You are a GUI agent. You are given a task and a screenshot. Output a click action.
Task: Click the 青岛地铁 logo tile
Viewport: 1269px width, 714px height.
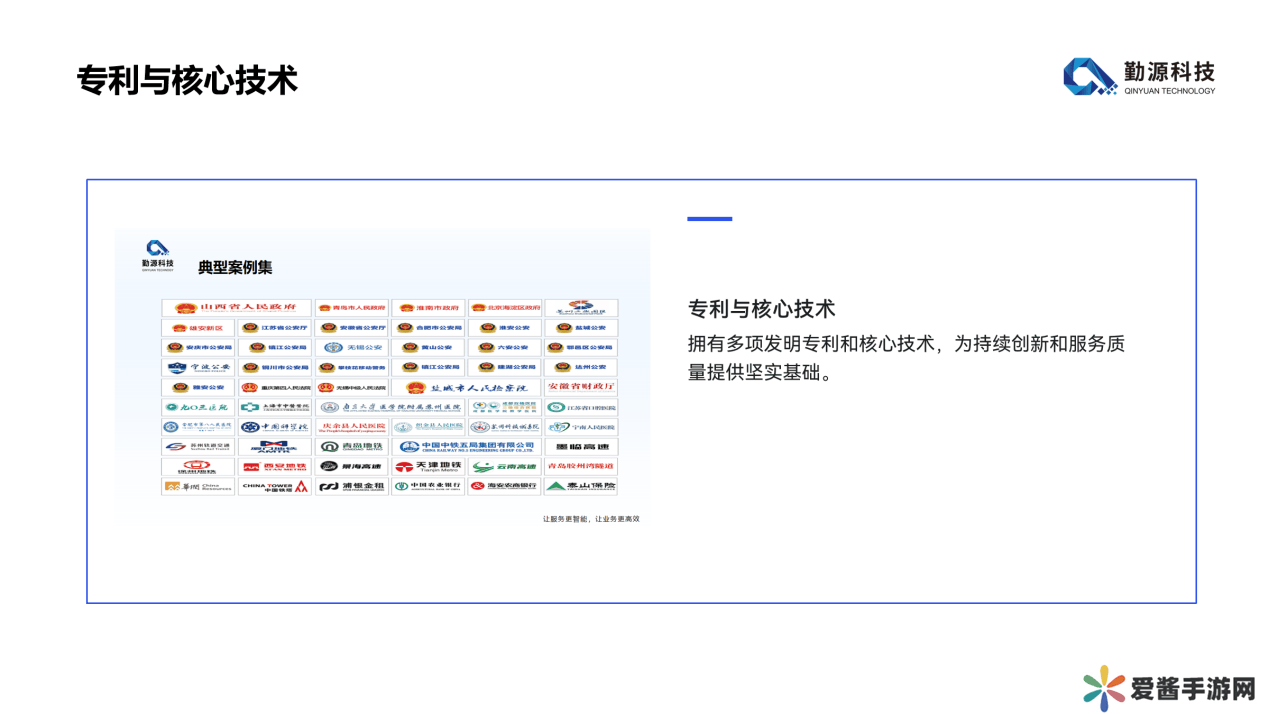click(351, 447)
